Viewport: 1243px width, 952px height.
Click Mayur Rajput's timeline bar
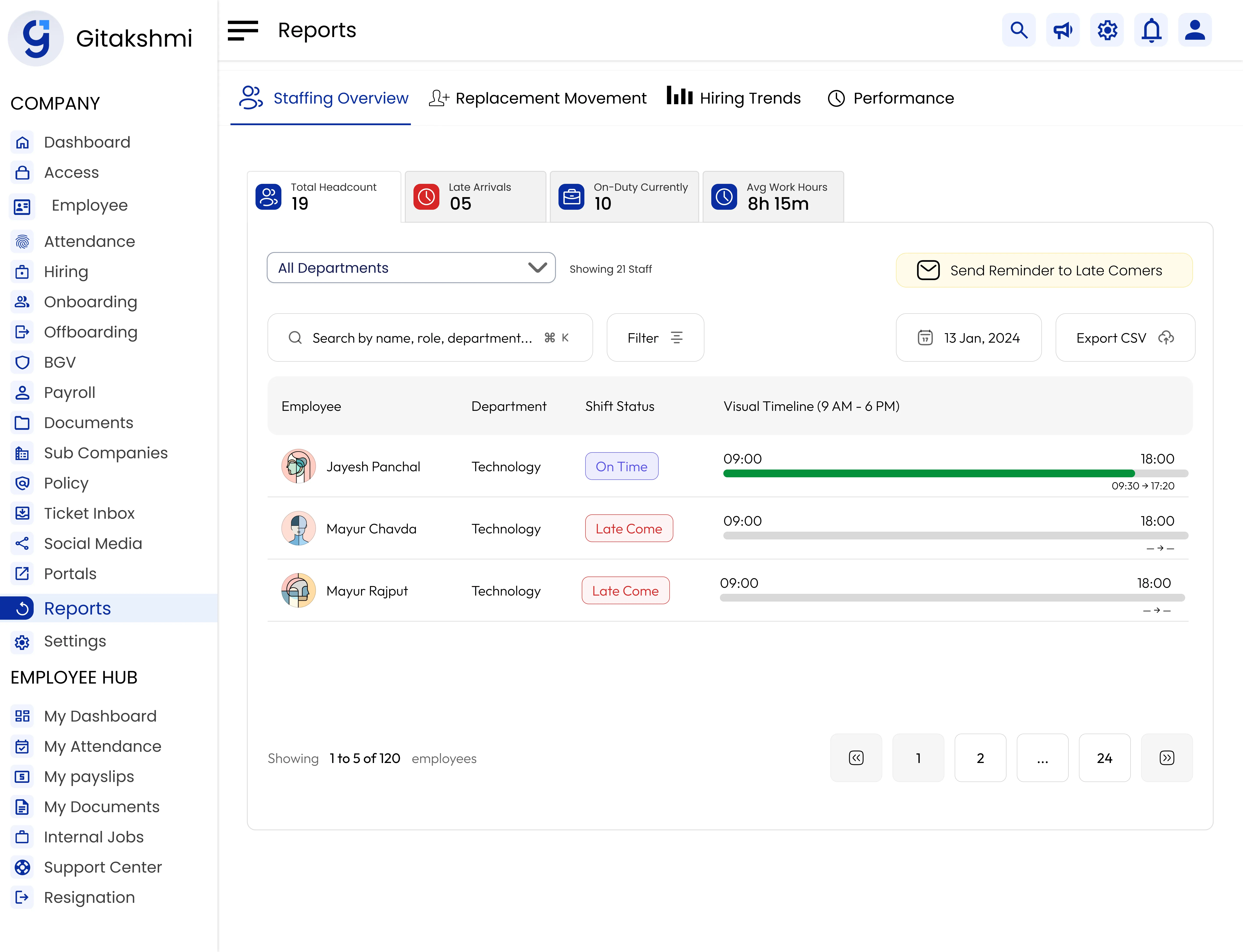[952, 598]
